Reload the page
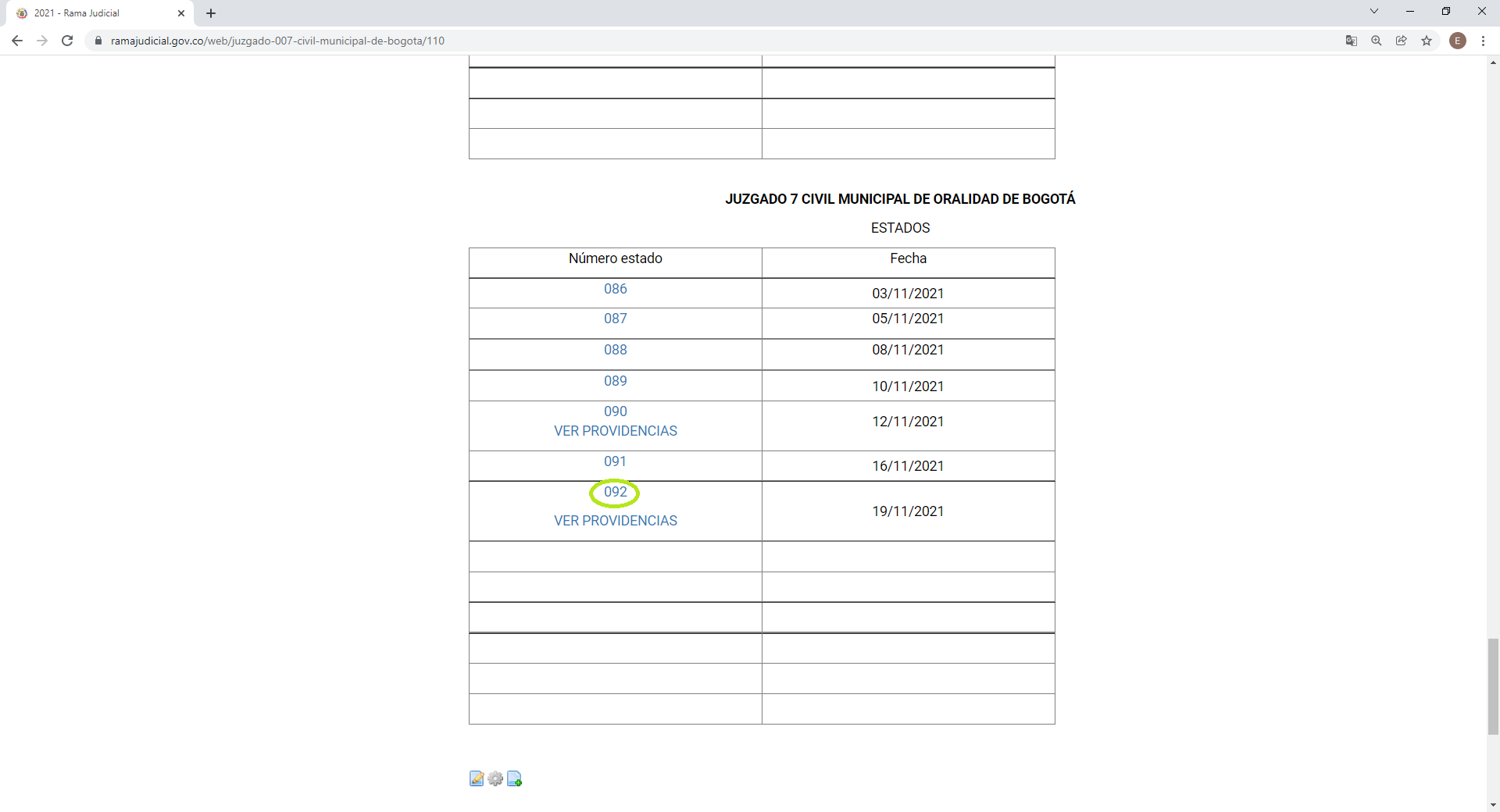Screen dimensions: 1500x812 click(x=67, y=41)
